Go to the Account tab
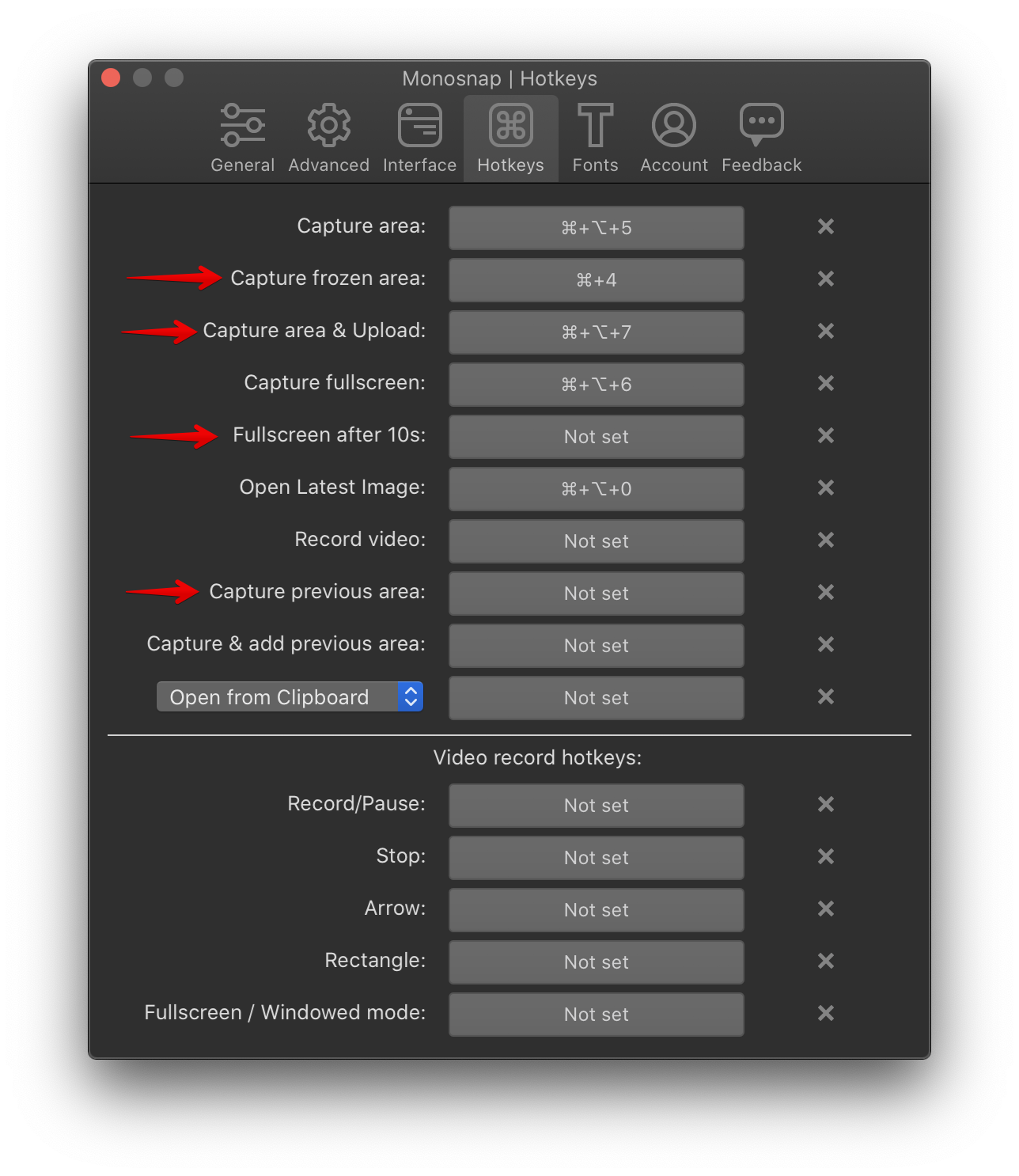This screenshot has width=1019, height=1176. tap(673, 138)
